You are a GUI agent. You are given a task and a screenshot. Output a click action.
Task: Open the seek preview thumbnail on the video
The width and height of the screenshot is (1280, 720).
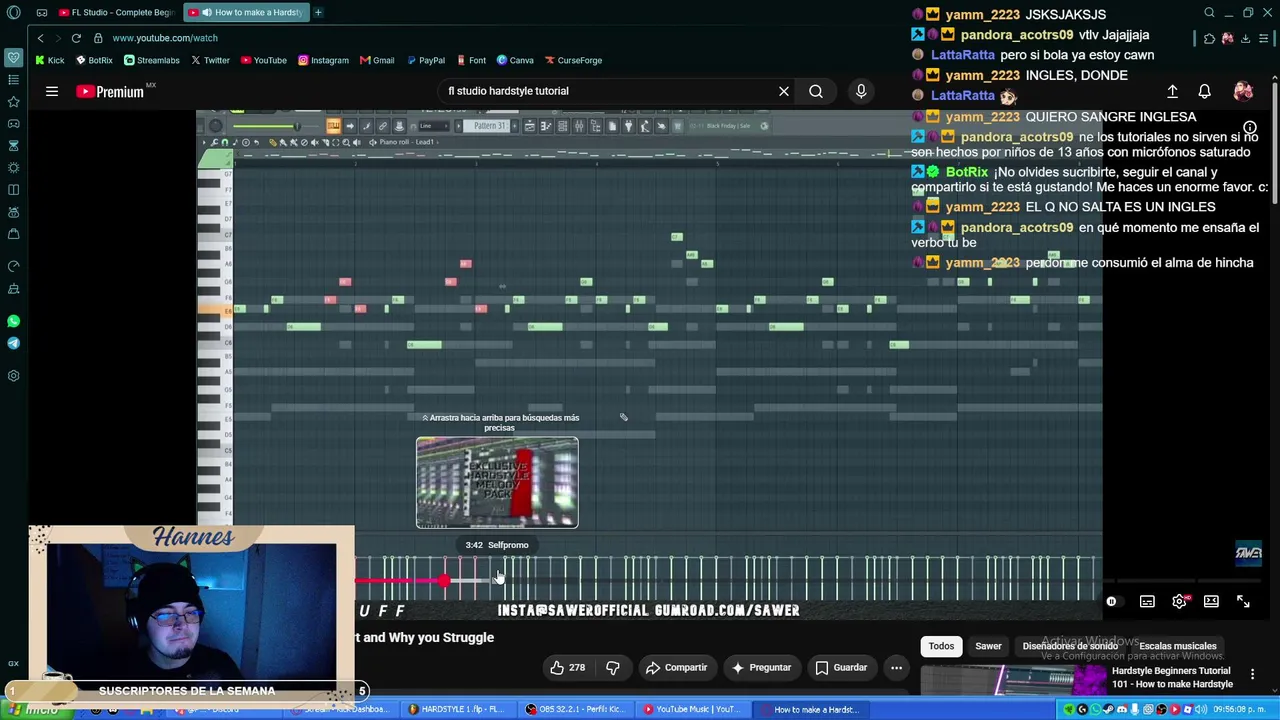(497, 482)
